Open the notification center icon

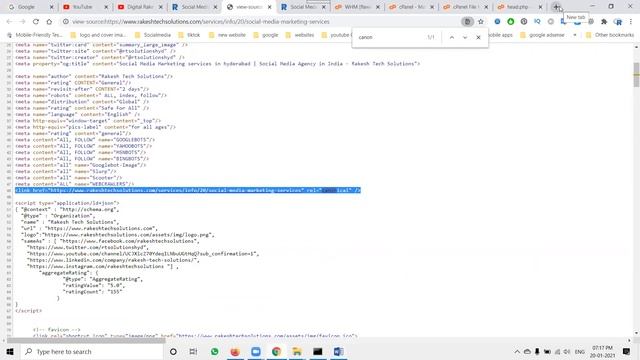[627, 351]
